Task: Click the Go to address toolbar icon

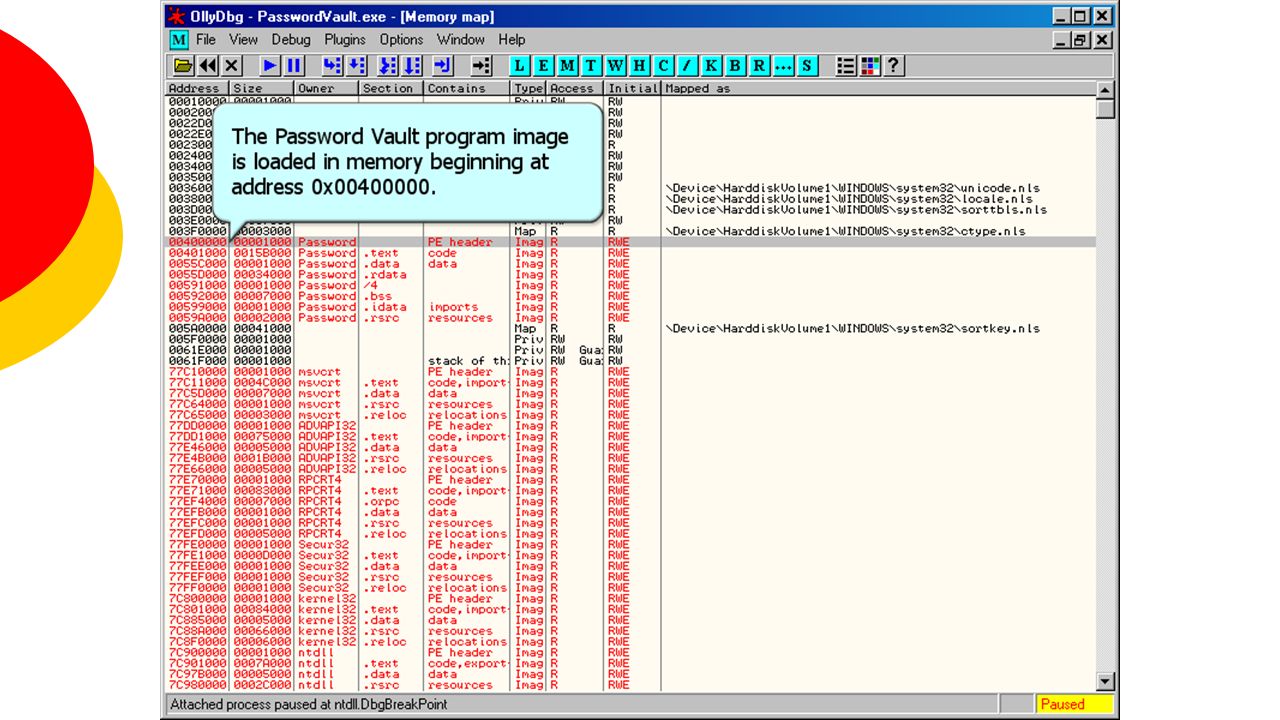Action: coord(482,66)
